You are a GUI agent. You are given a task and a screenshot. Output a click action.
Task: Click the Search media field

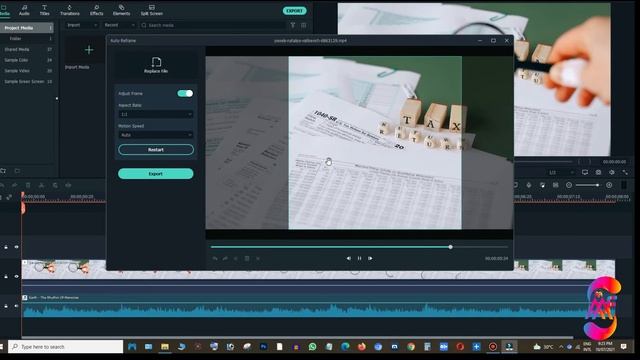pos(212,25)
